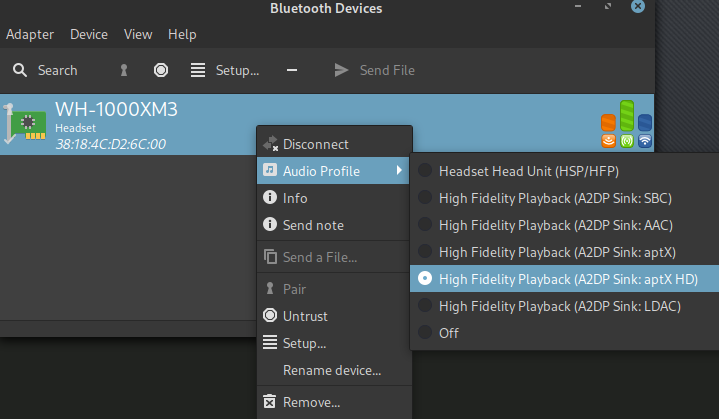Select A2DP Sink: AAC profile
The height and width of the screenshot is (419, 719).
[564, 225]
